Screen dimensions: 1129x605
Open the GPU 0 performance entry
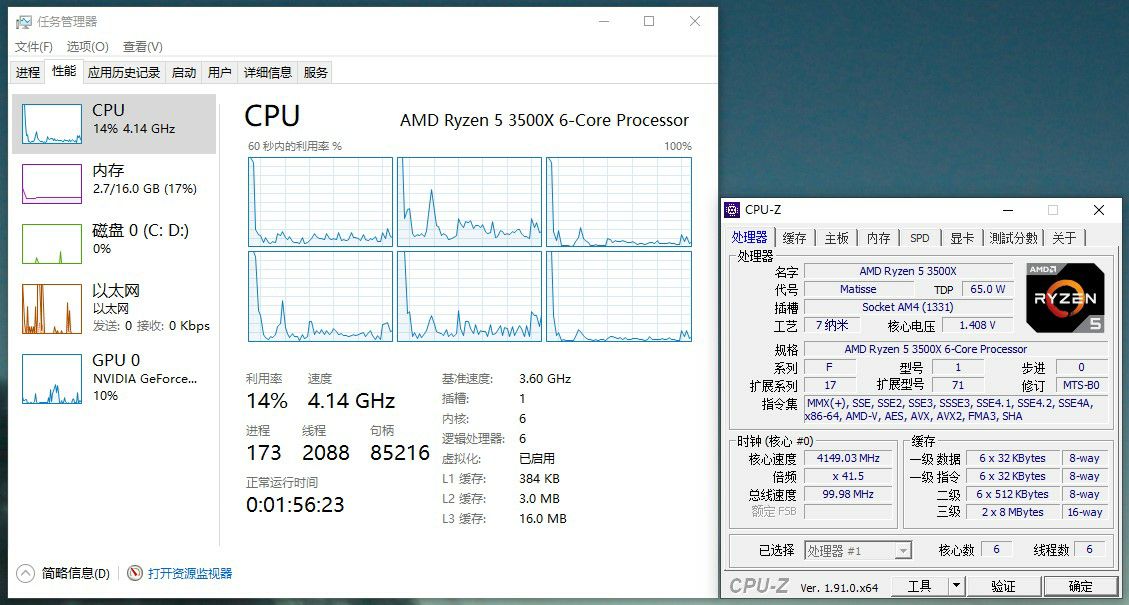pos(52,378)
